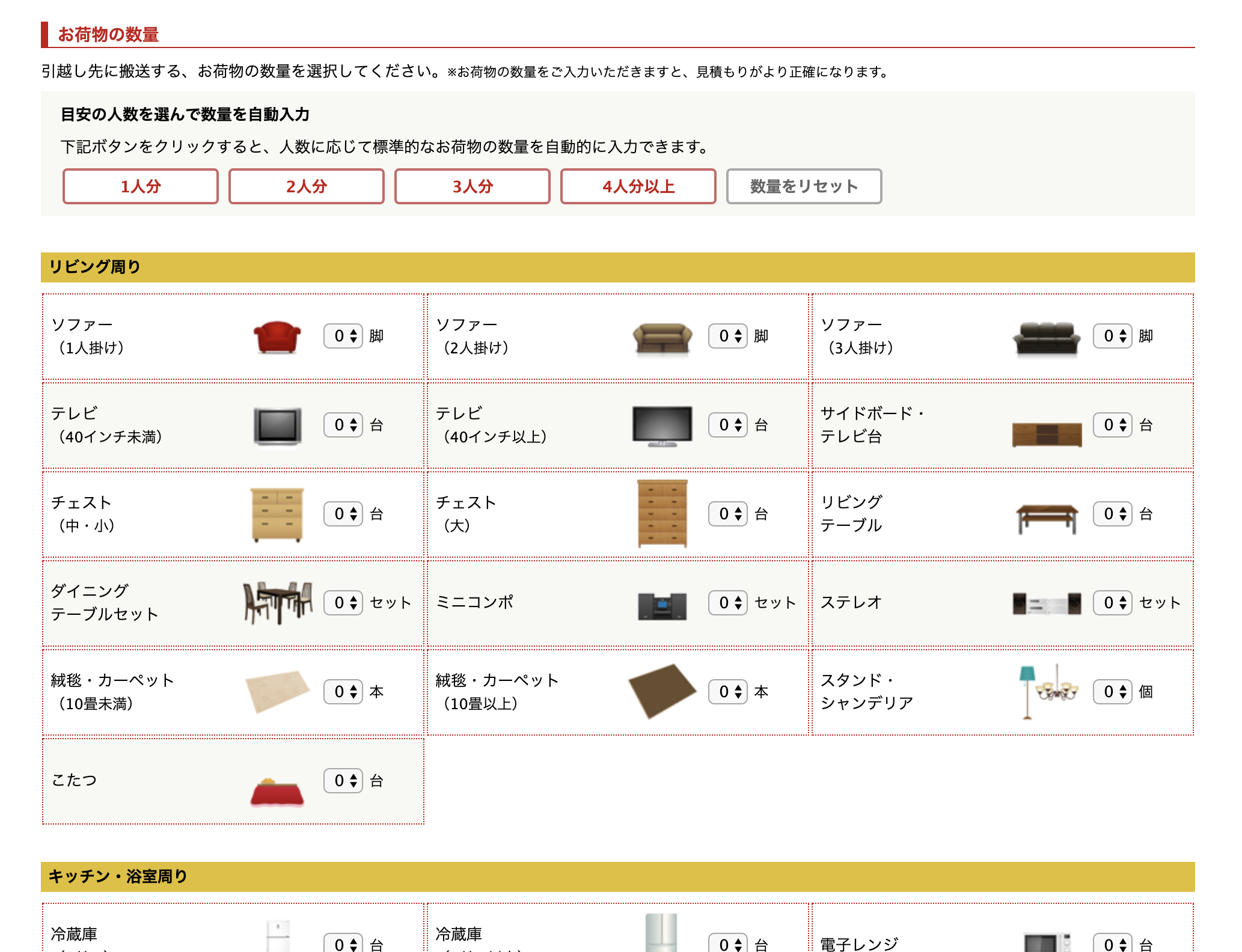The image size is (1242, 952).
Task: Click the mini component stereo image
Action: 662,606
